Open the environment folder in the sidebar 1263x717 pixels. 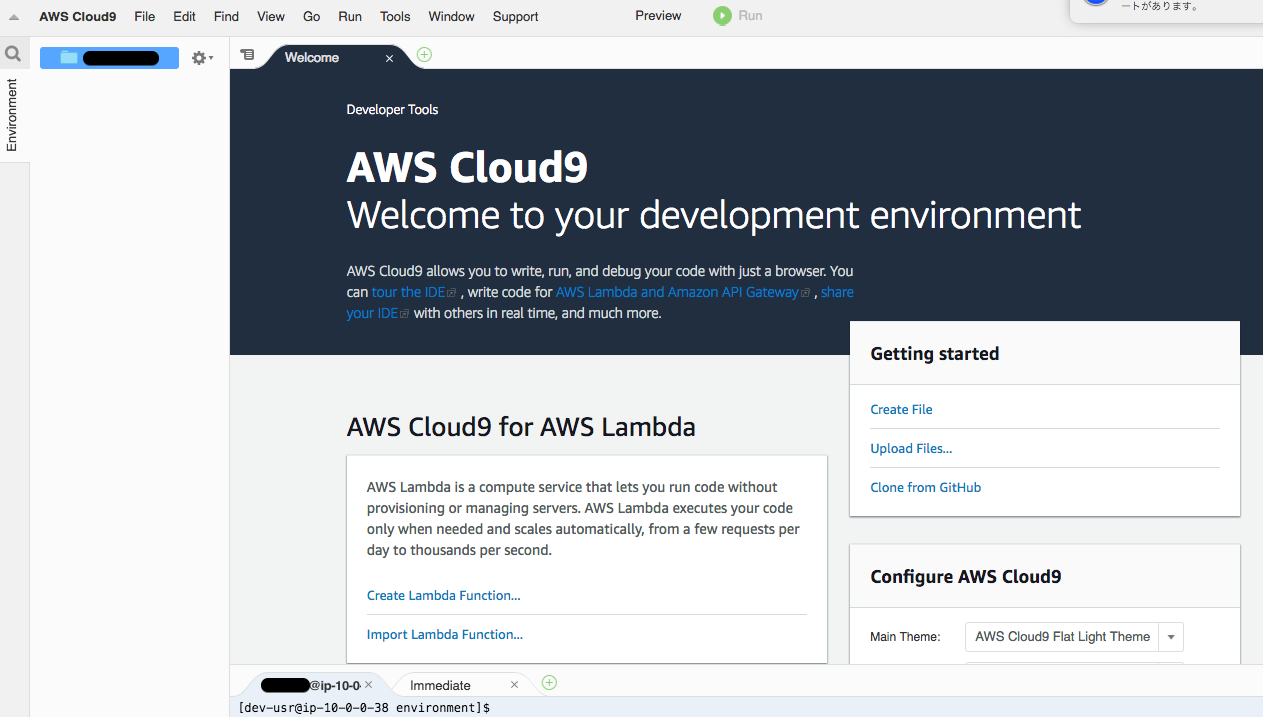109,57
